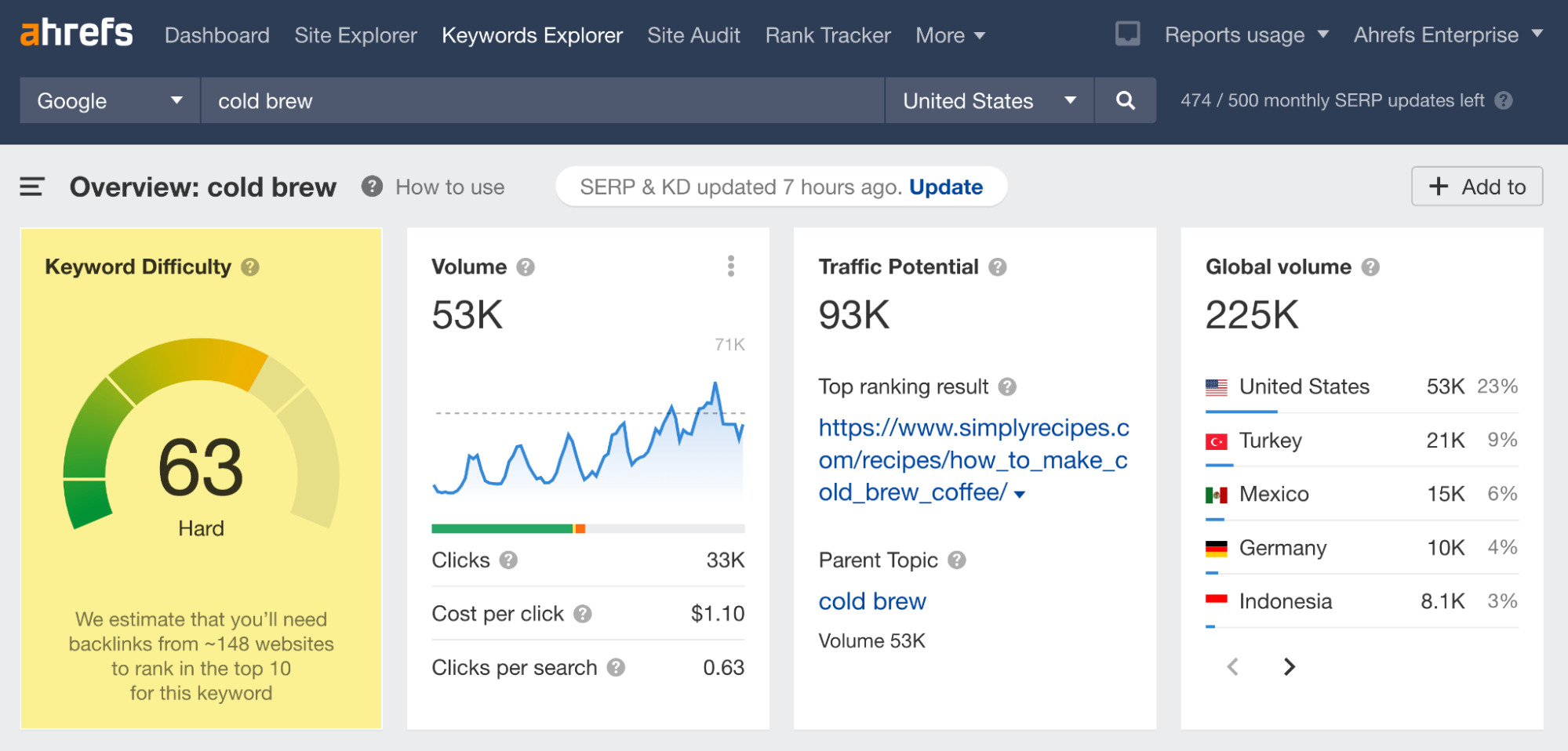Open the notifications monitor icon
Image resolution: width=1568 pixels, height=751 pixels.
tap(1127, 34)
